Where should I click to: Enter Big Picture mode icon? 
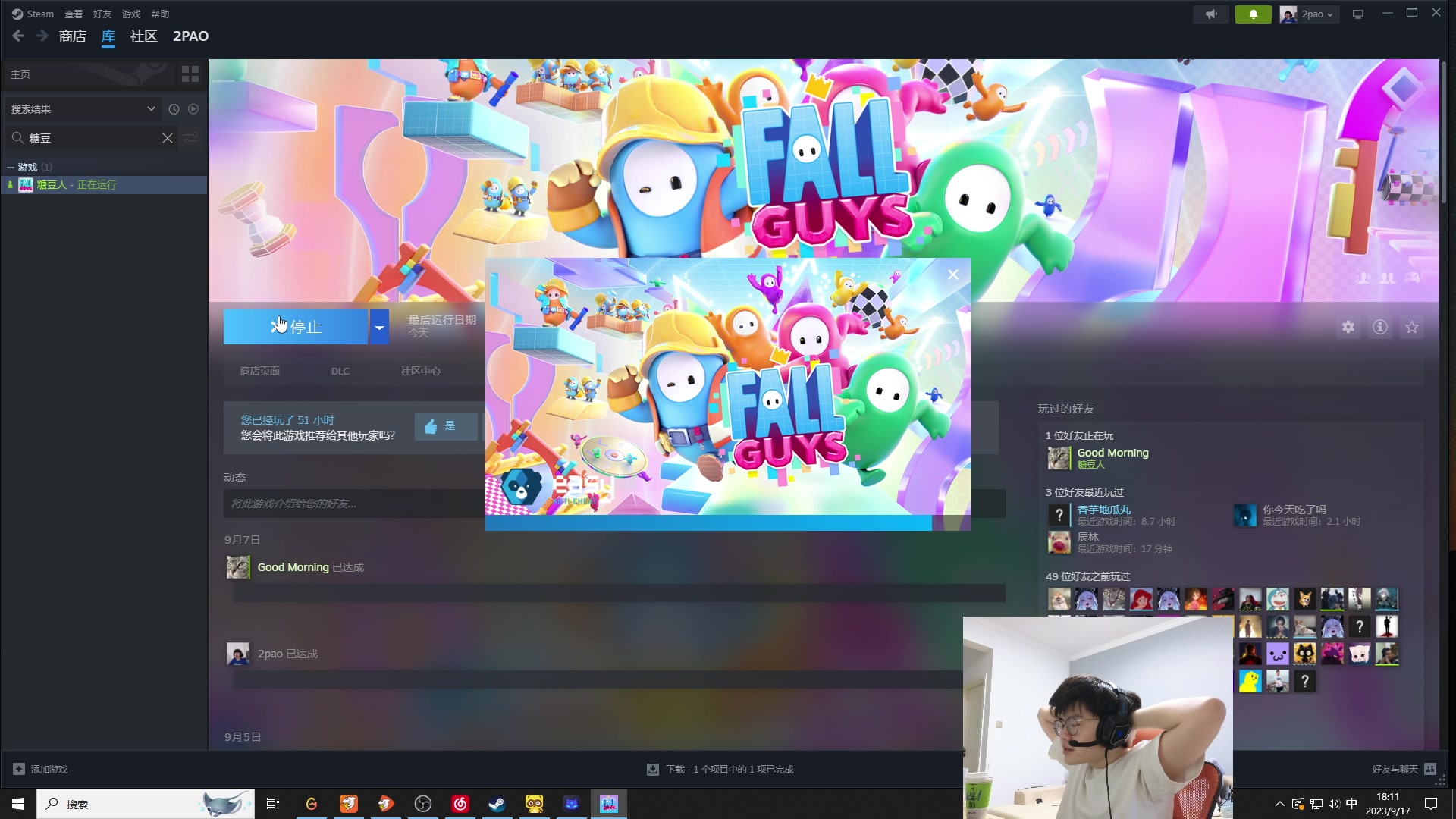1358,14
